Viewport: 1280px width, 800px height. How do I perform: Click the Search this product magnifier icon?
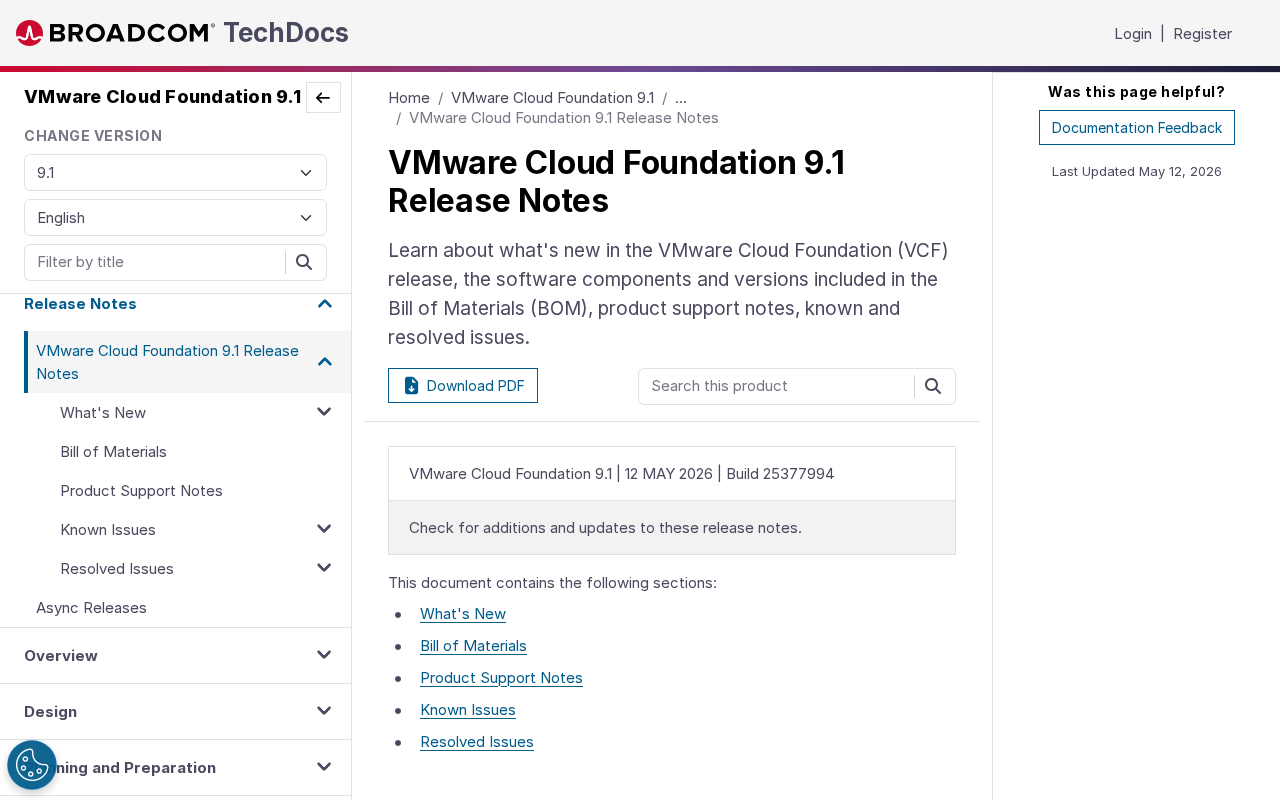[933, 386]
